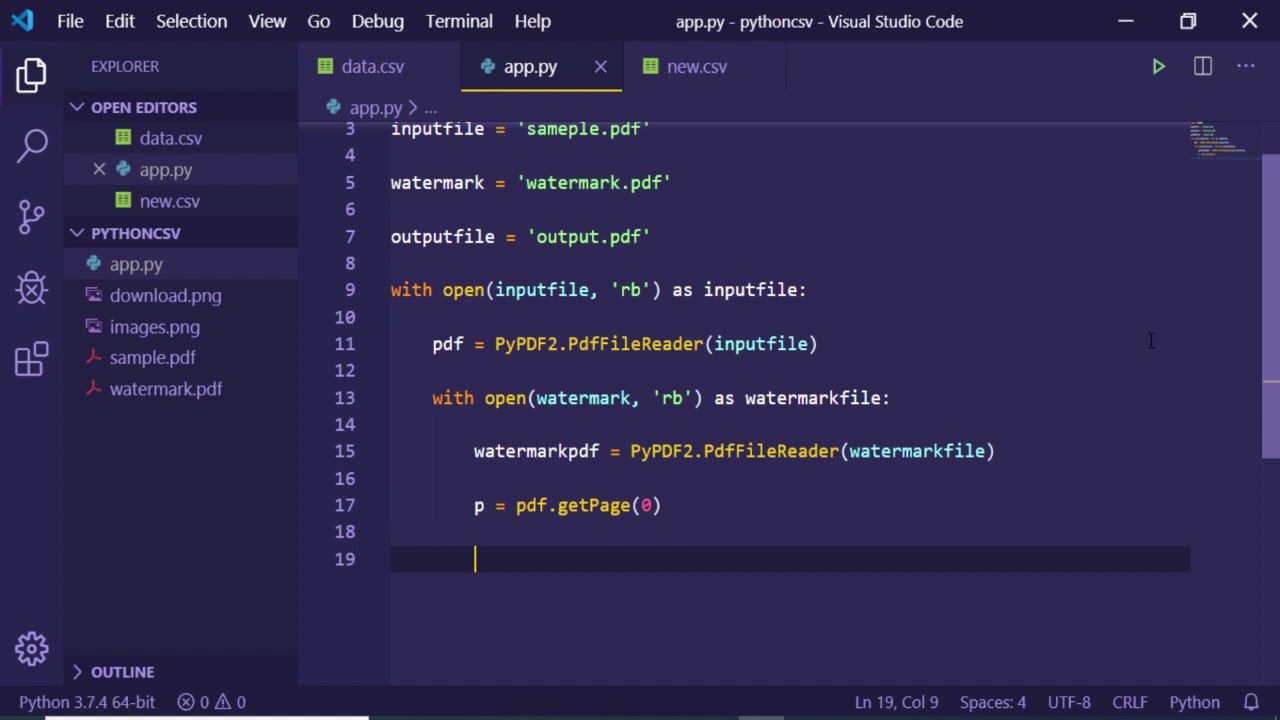Open the Debug view bug icon
Screen dimensions: 1280x720
pos(32,288)
